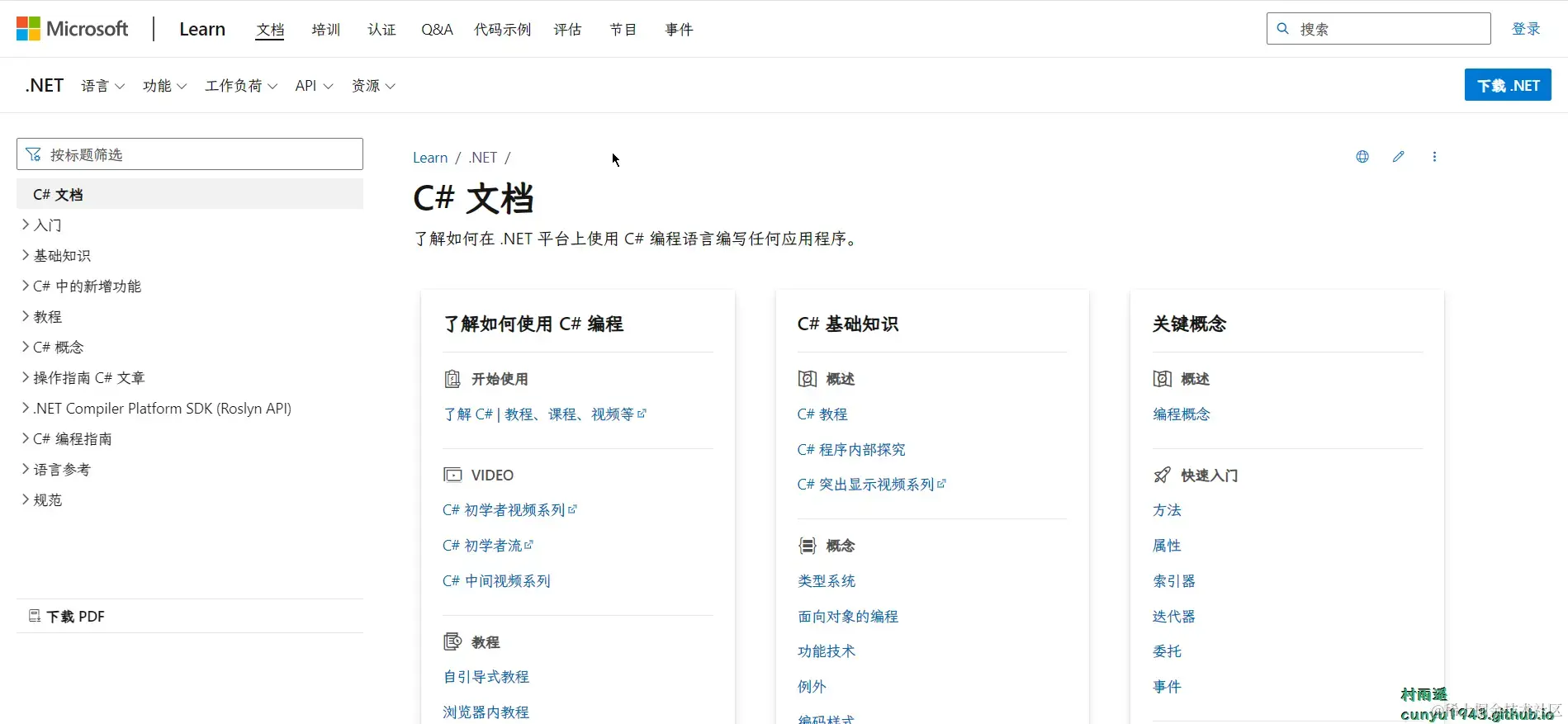Open the C# 程序内部探究 link

851,449
